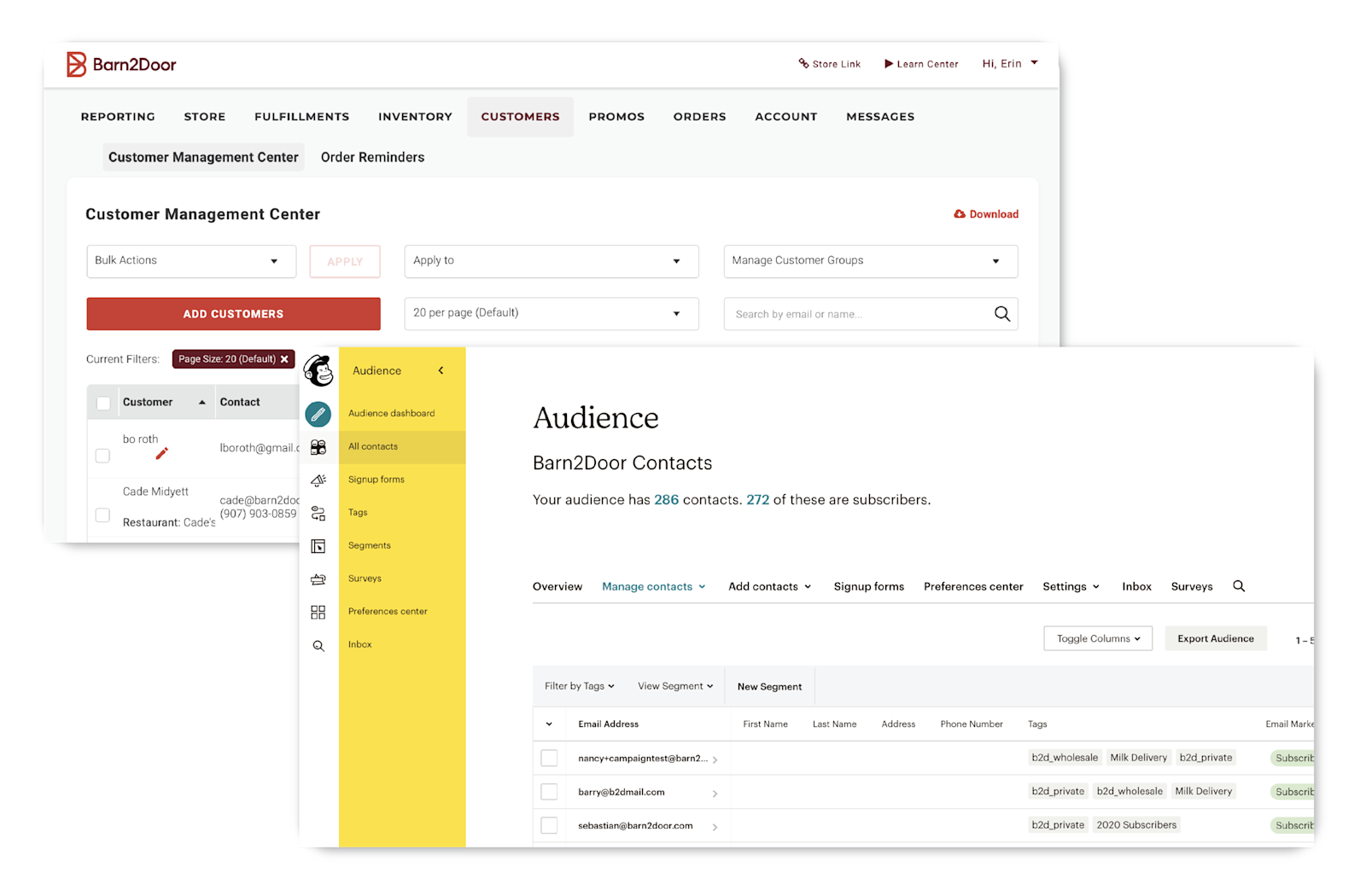The width and height of the screenshot is (1366, 896).
Task: Remove the Page Size 20 filter tag
Action: 284,359
